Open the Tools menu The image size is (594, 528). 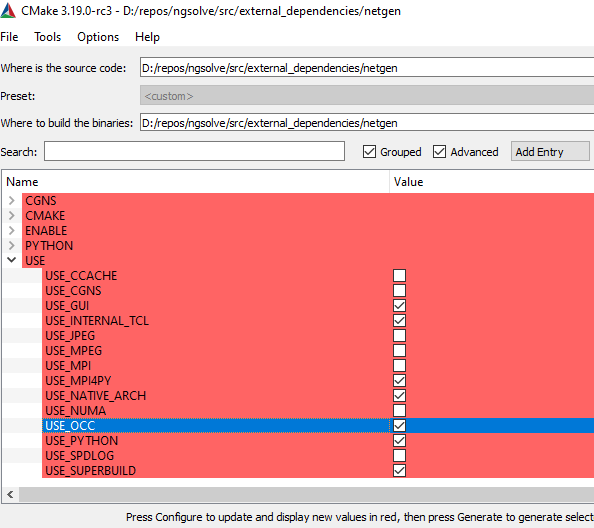[48, 37]
